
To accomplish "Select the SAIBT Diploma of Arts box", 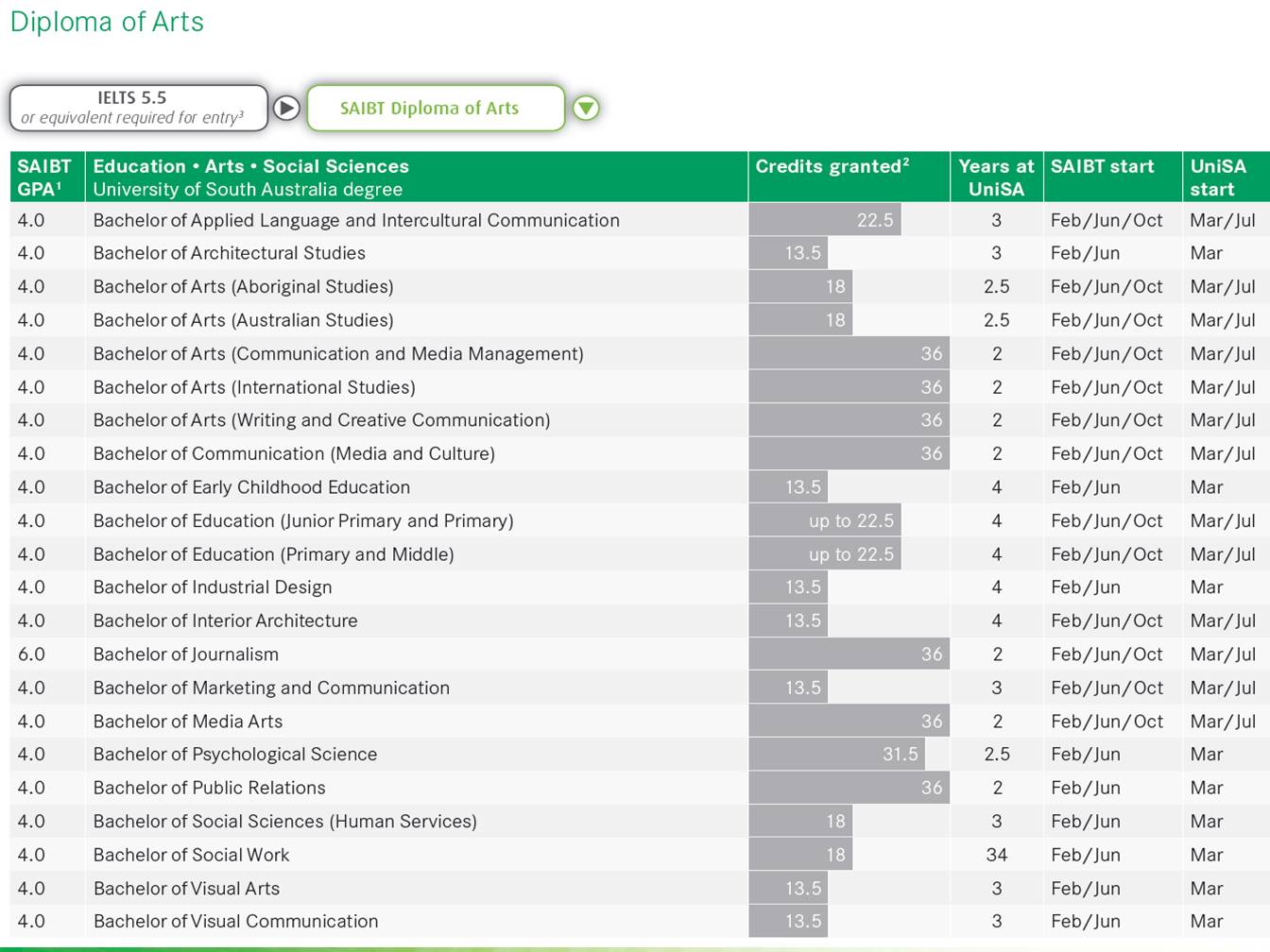I will pos(436,108).
